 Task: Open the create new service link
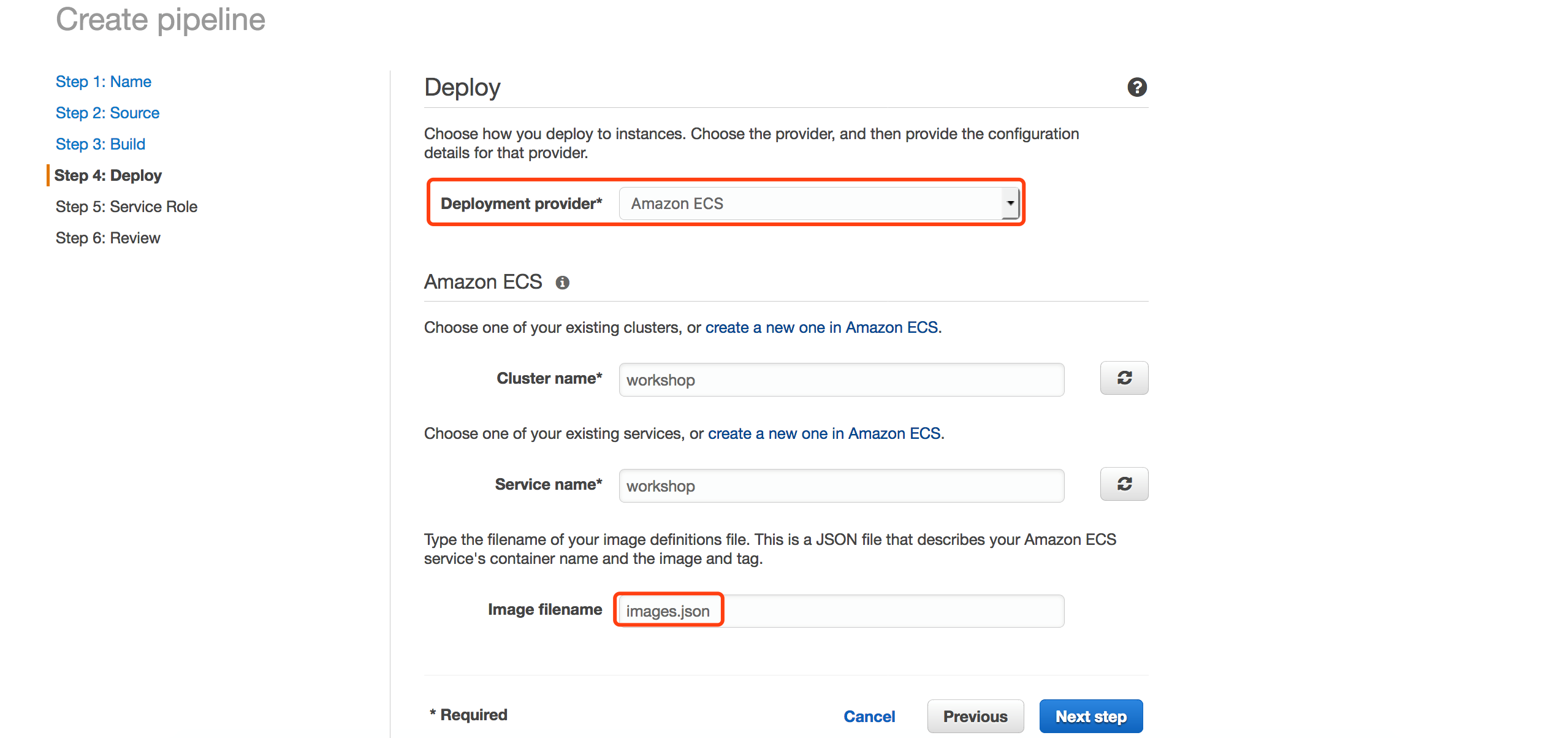point(824,433)
